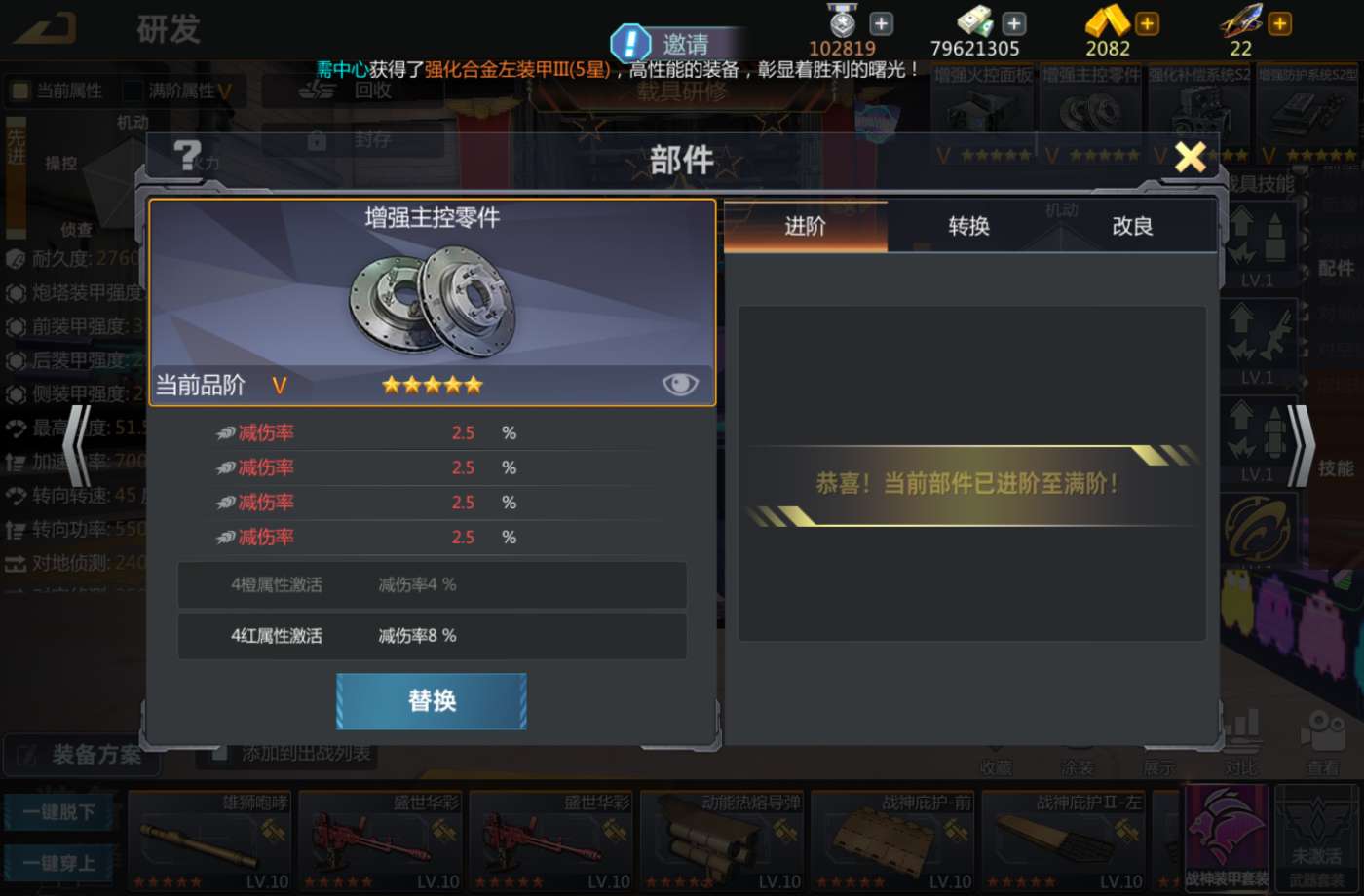This screenshot has width=1364, height=896.
Task: Go to next part with right chevron
Action: (x=1301, y=446)
